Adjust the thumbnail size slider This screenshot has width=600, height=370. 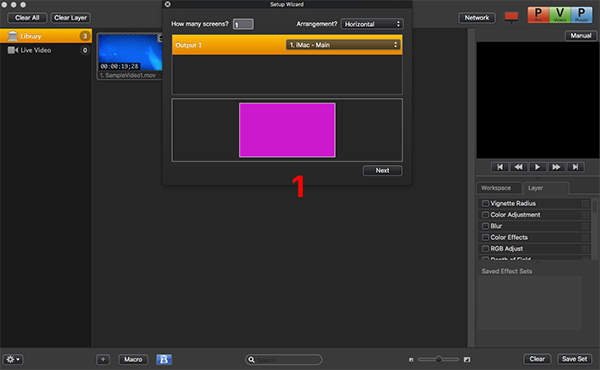[439, 359]
